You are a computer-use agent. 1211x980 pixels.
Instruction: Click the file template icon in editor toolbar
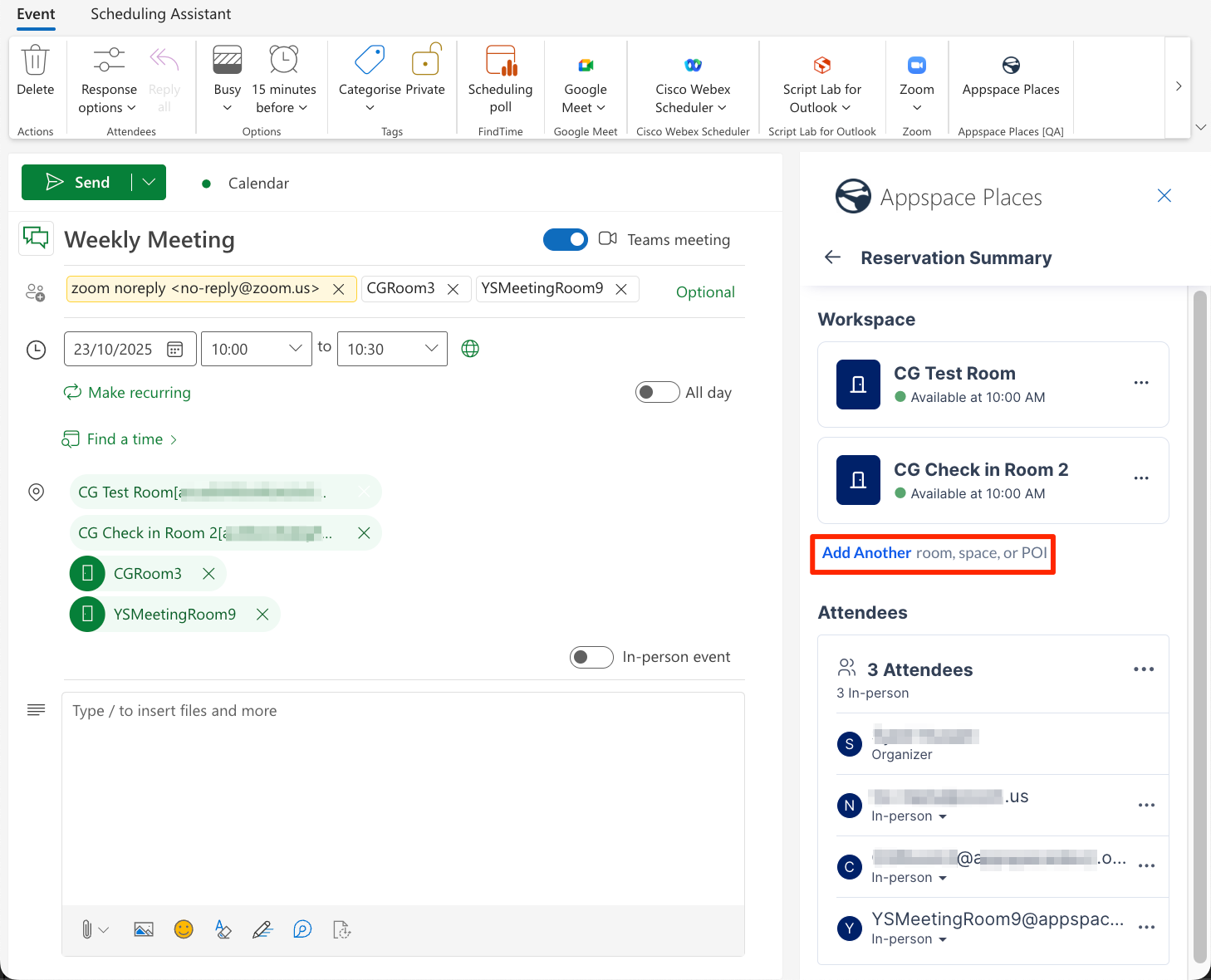click(x=342, y=929)
